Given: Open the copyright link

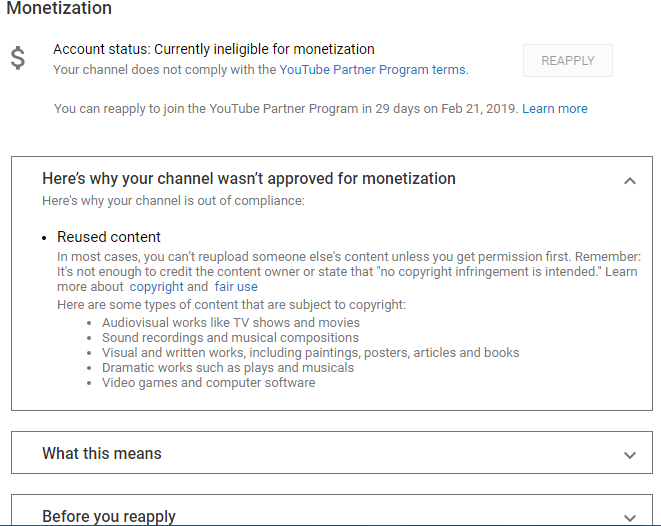Looking at the screenshot, I should 156,287.
